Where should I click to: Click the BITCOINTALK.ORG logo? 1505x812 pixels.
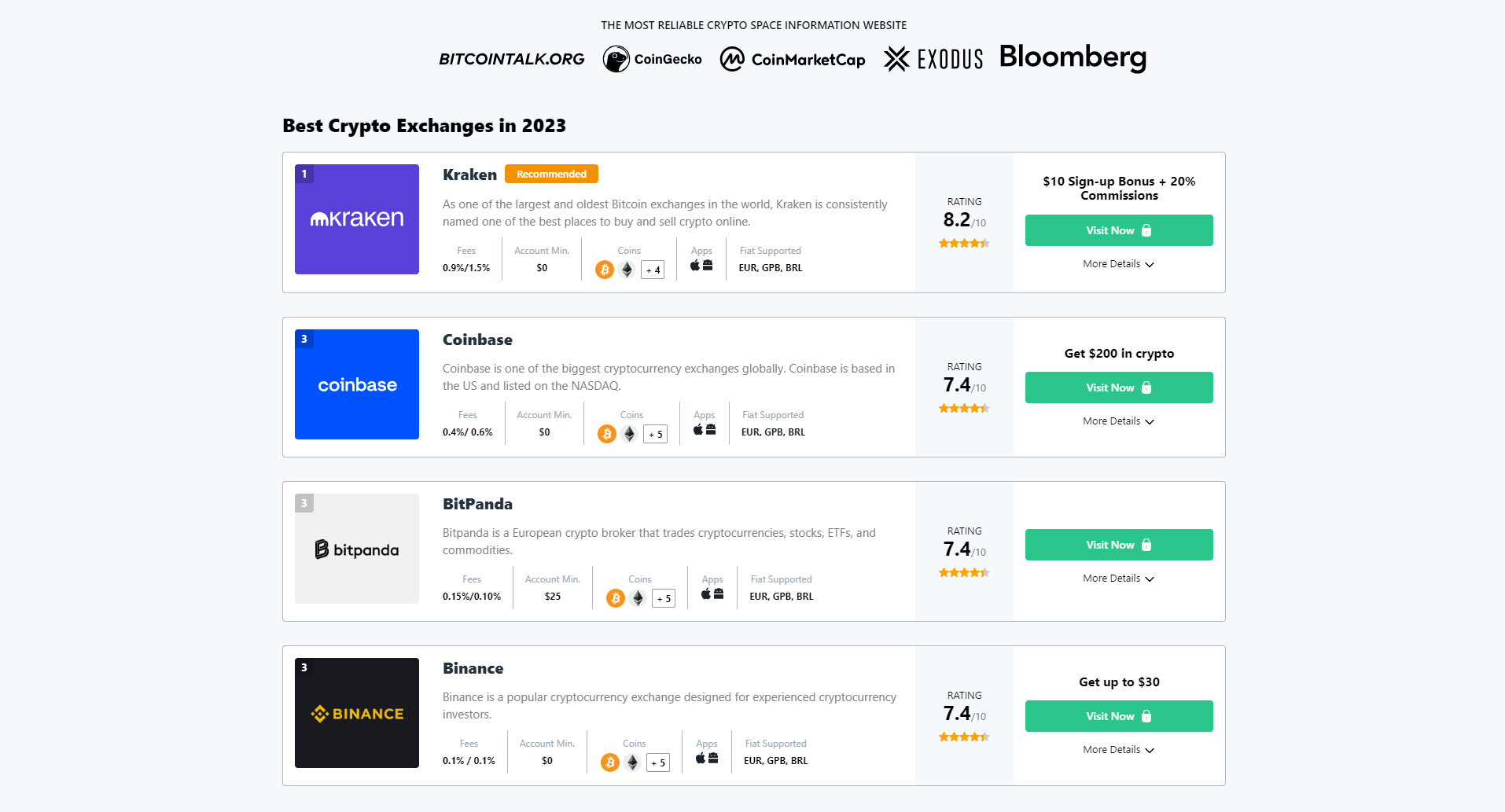512,59
